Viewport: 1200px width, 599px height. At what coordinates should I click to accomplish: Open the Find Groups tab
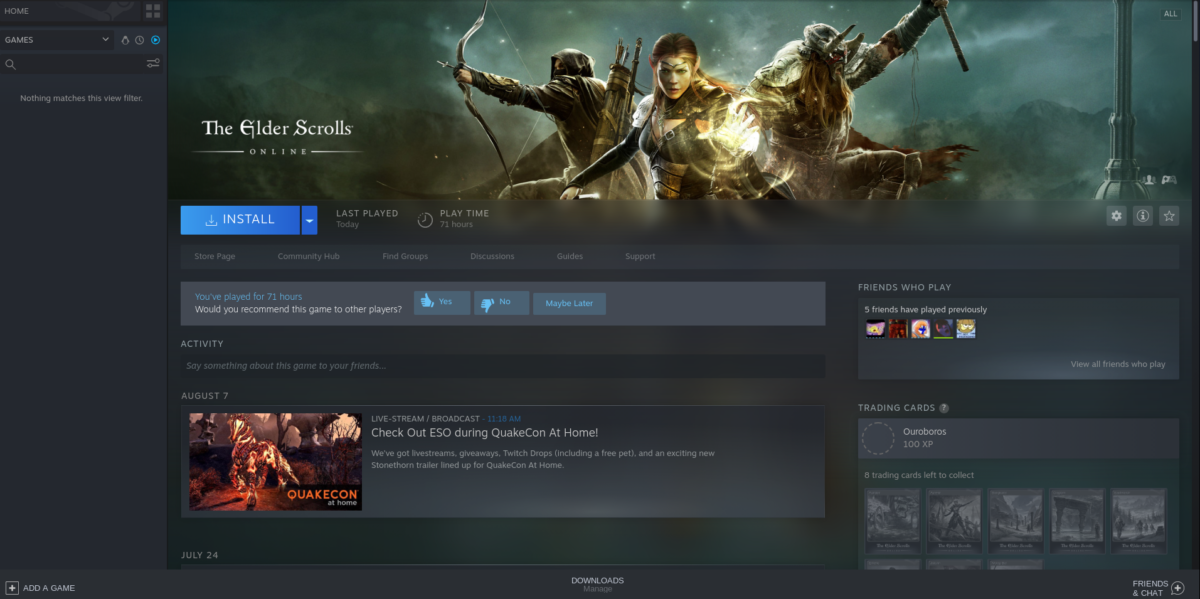tap(405, 256)
